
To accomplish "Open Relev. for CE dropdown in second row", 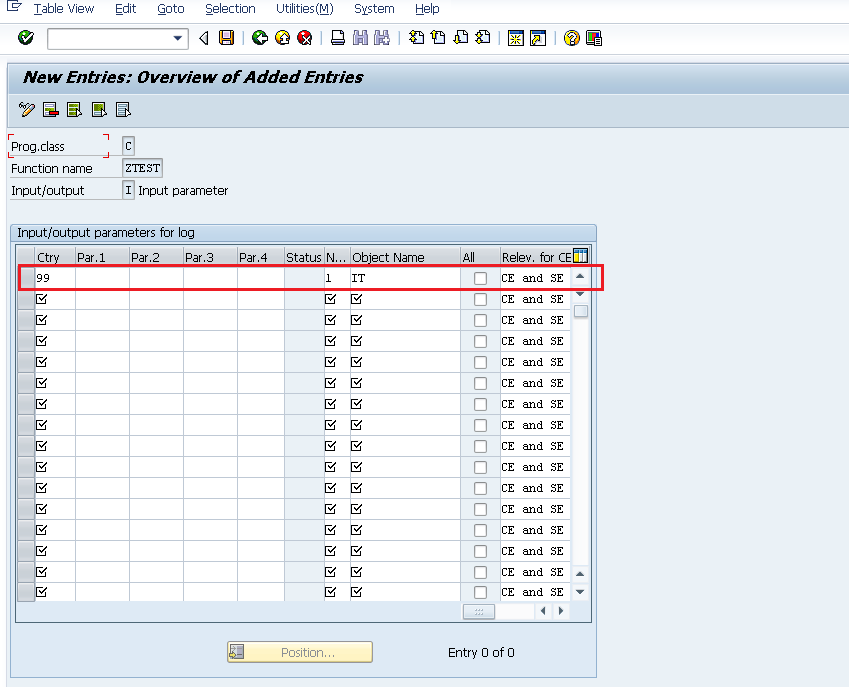I will click(x=535, y=299).
